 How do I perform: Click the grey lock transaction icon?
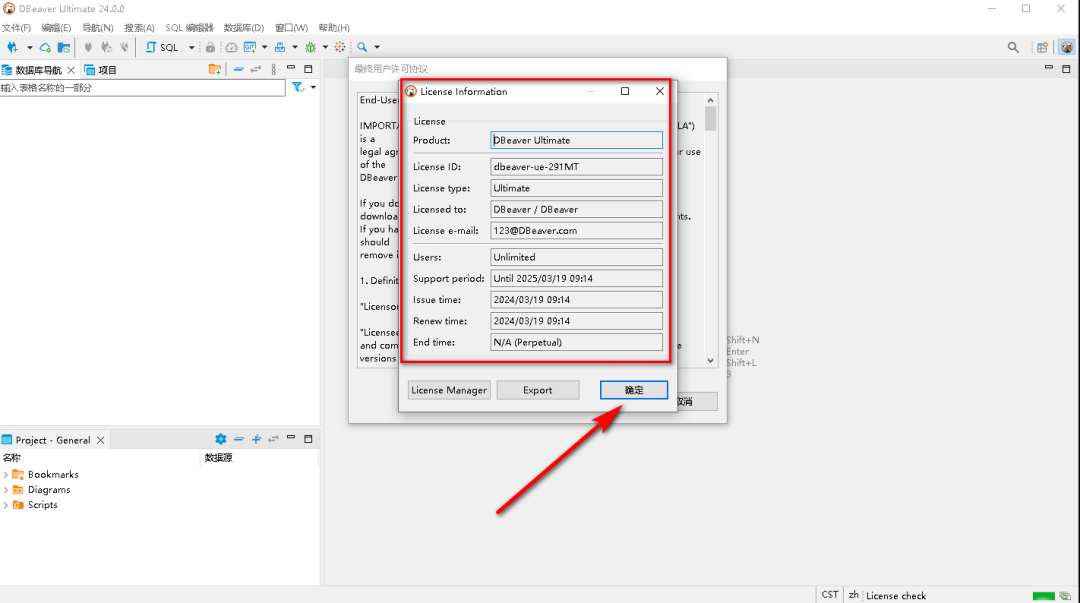click(210, 48)
